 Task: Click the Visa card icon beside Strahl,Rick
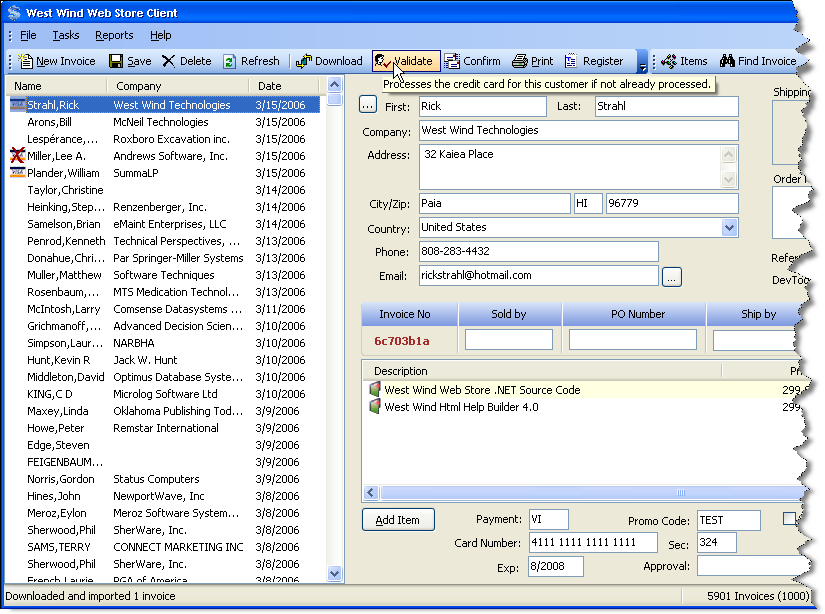(x=17, y=105)
